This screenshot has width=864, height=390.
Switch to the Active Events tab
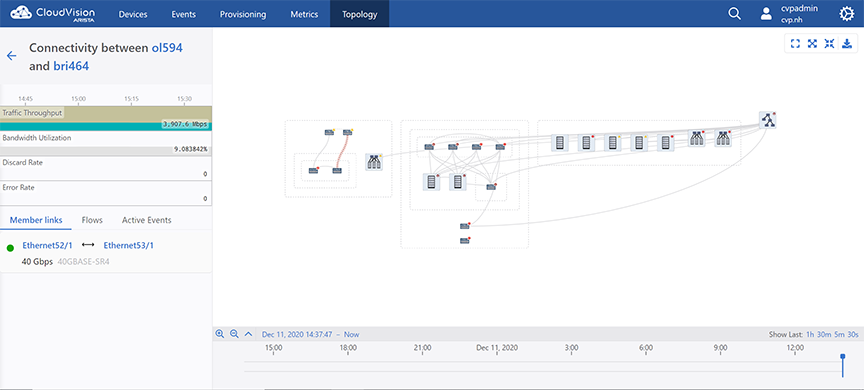pos(147,220)
